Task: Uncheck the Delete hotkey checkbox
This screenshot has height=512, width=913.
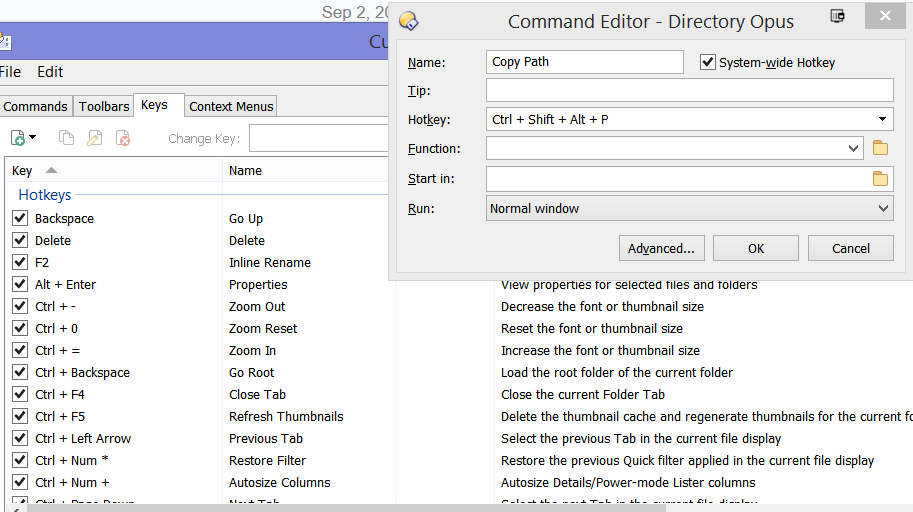Action: tap(20, 240)
